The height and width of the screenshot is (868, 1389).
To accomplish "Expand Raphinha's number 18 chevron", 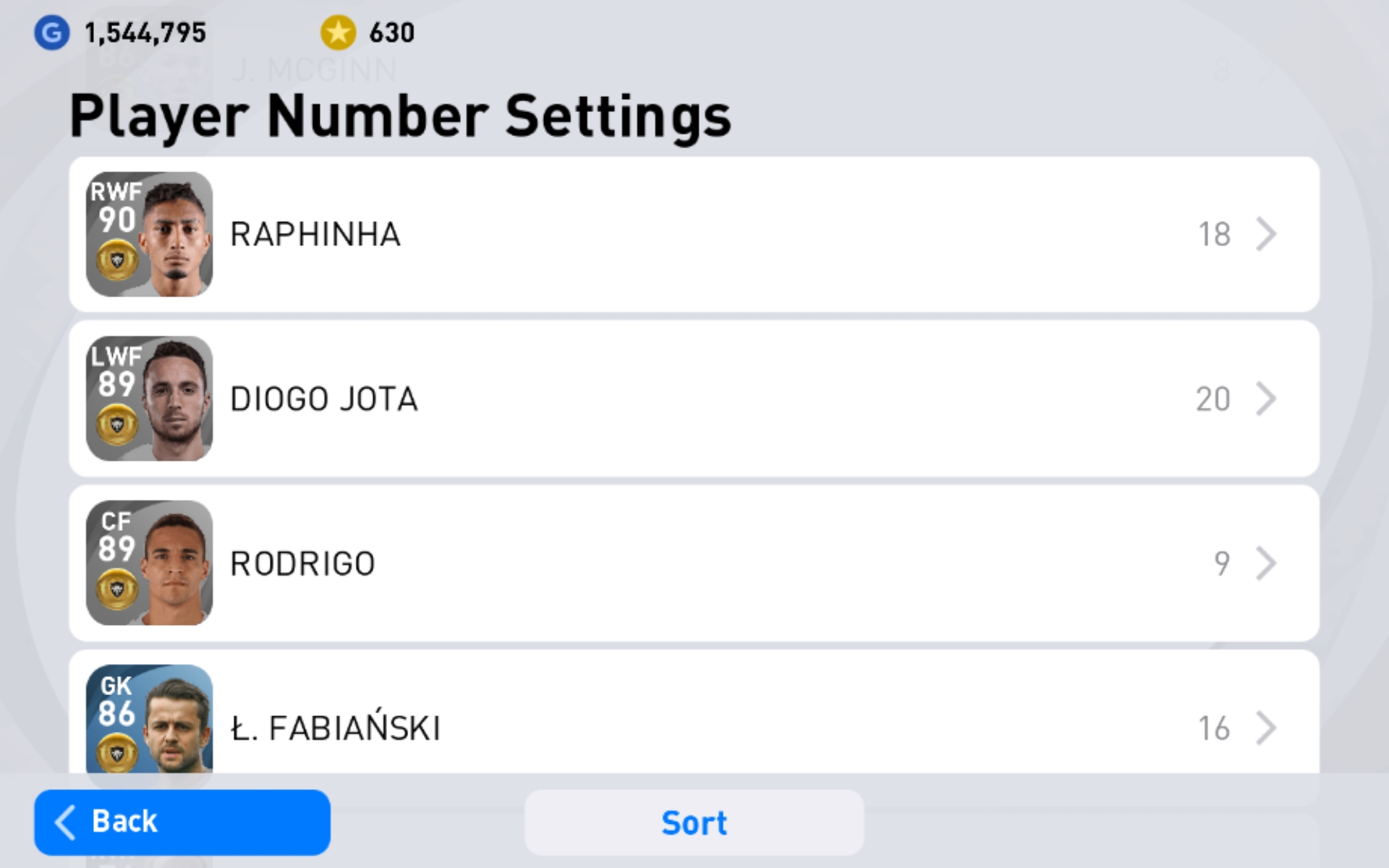I will 1265,234.
